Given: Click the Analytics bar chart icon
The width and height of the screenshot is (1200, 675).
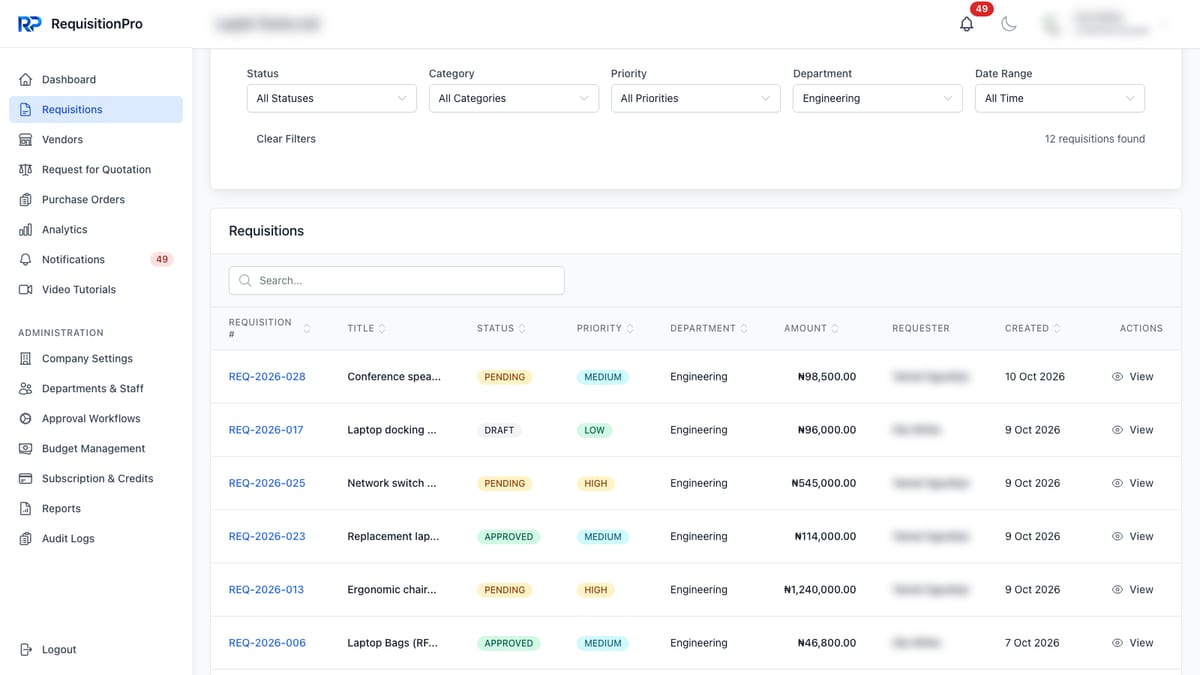Looking at the screenshot, I should pos(26,230).
